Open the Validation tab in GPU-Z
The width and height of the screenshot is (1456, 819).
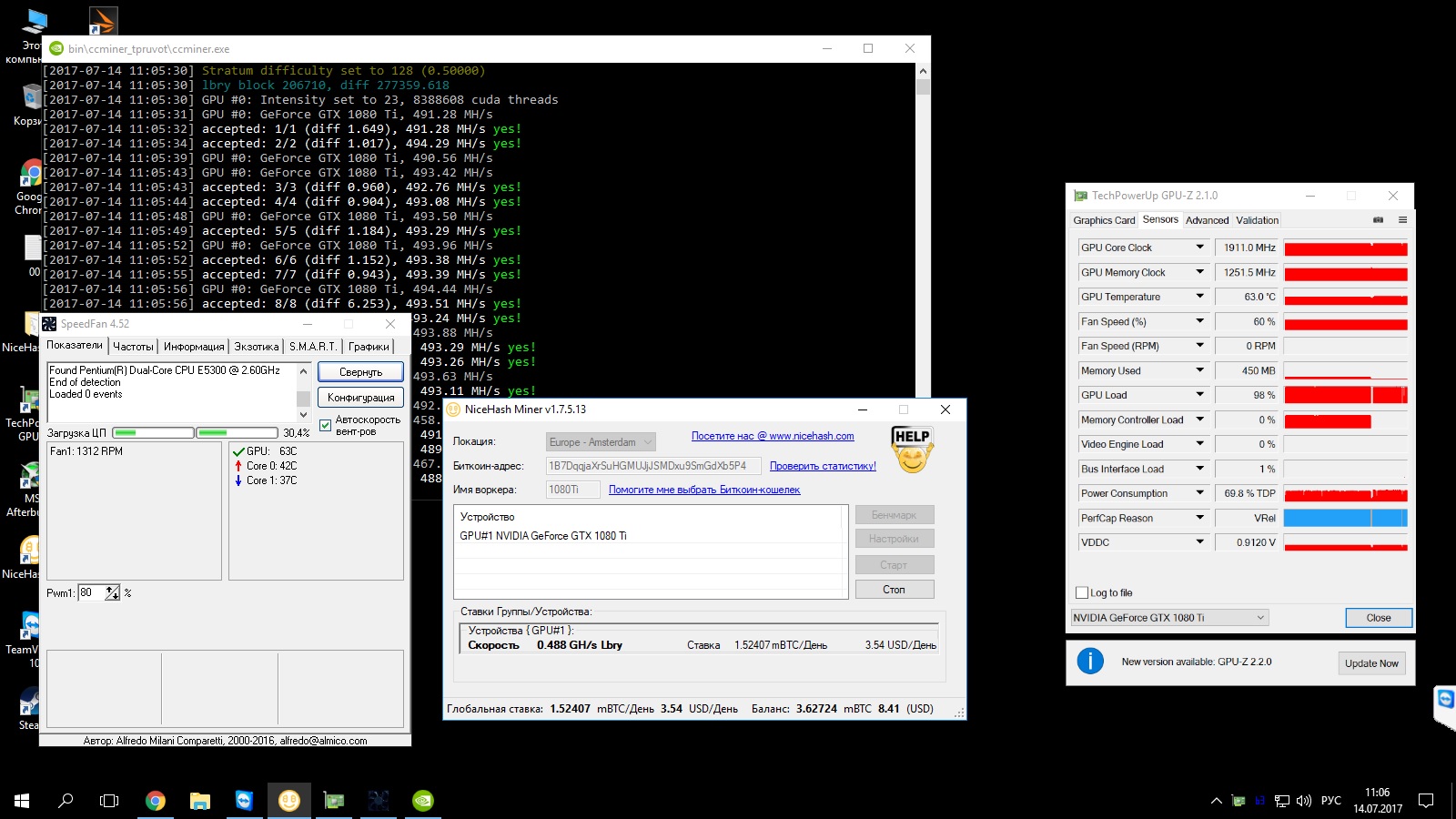(1257, 220)
